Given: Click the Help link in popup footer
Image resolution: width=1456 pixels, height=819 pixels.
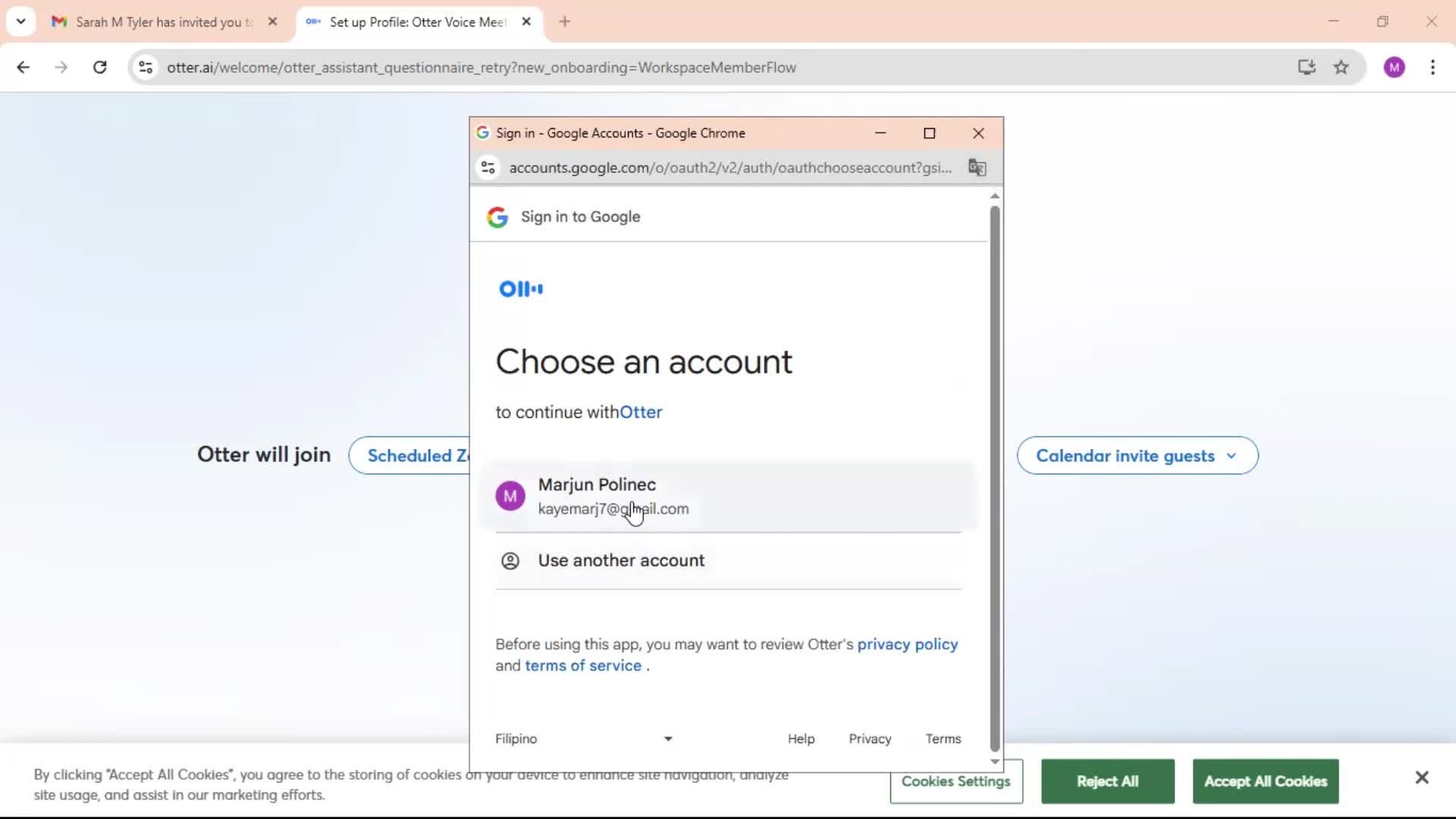Looking at the screenshot, I should click(x=801, y=739).
